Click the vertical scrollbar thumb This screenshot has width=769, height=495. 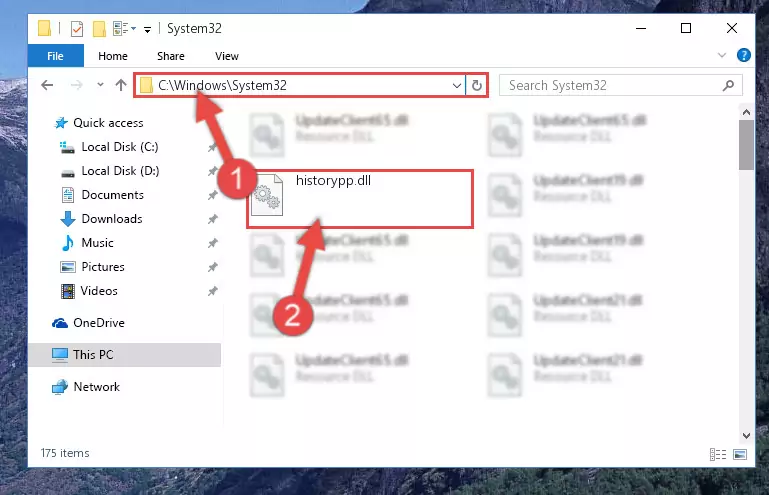pos(746,145)
